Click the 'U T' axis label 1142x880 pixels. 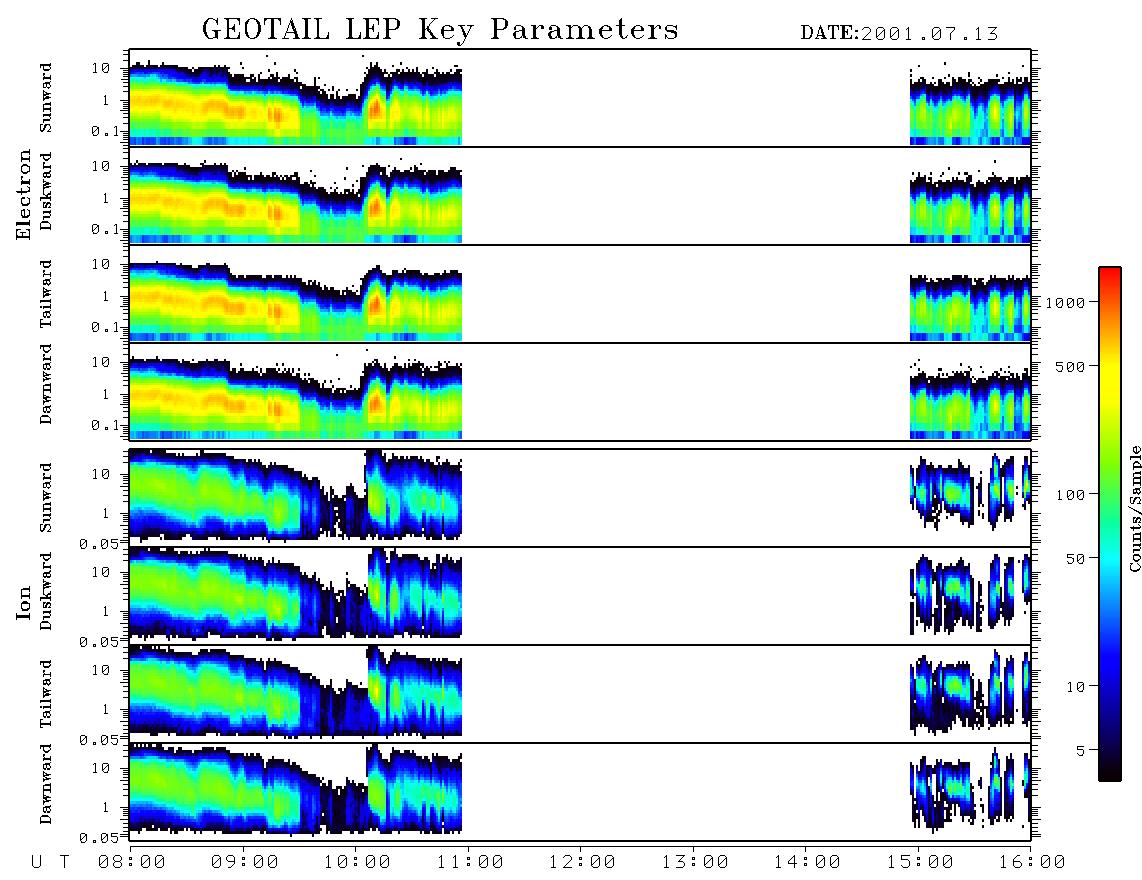tap(51, 863)
